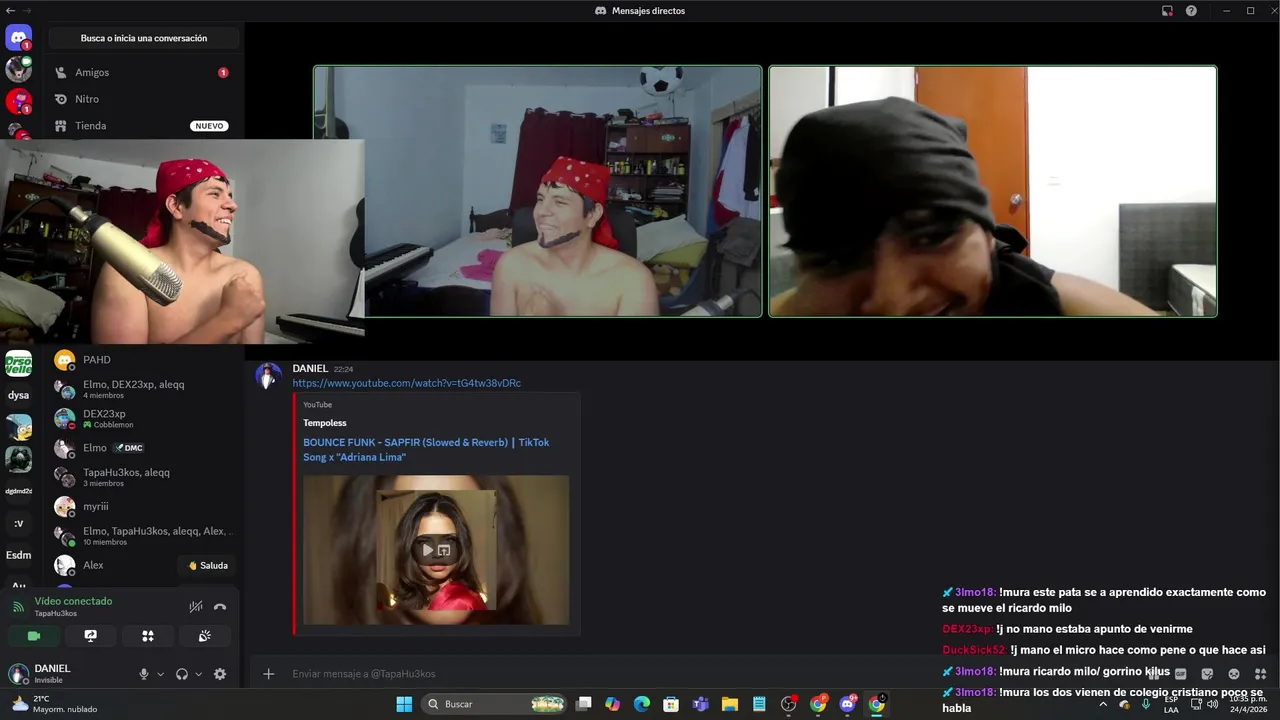Open the PAHD direct message
This screenshot has width=1280, height=720.
143,360
